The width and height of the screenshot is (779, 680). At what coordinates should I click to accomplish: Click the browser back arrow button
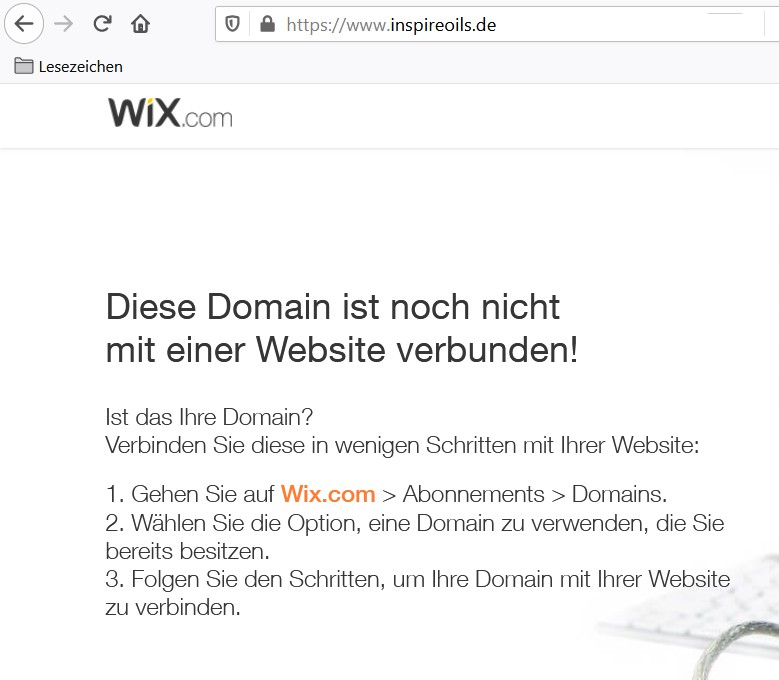point(24,24)
